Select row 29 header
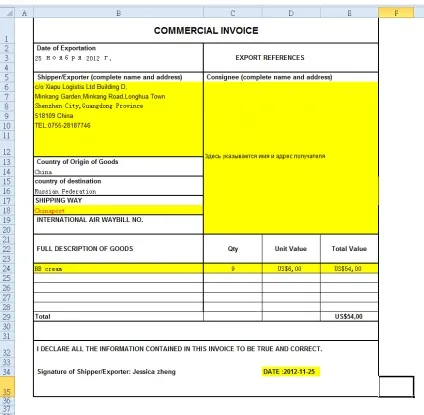The height and width of the screenshot is (415, 424). click(x=7, y=317)
